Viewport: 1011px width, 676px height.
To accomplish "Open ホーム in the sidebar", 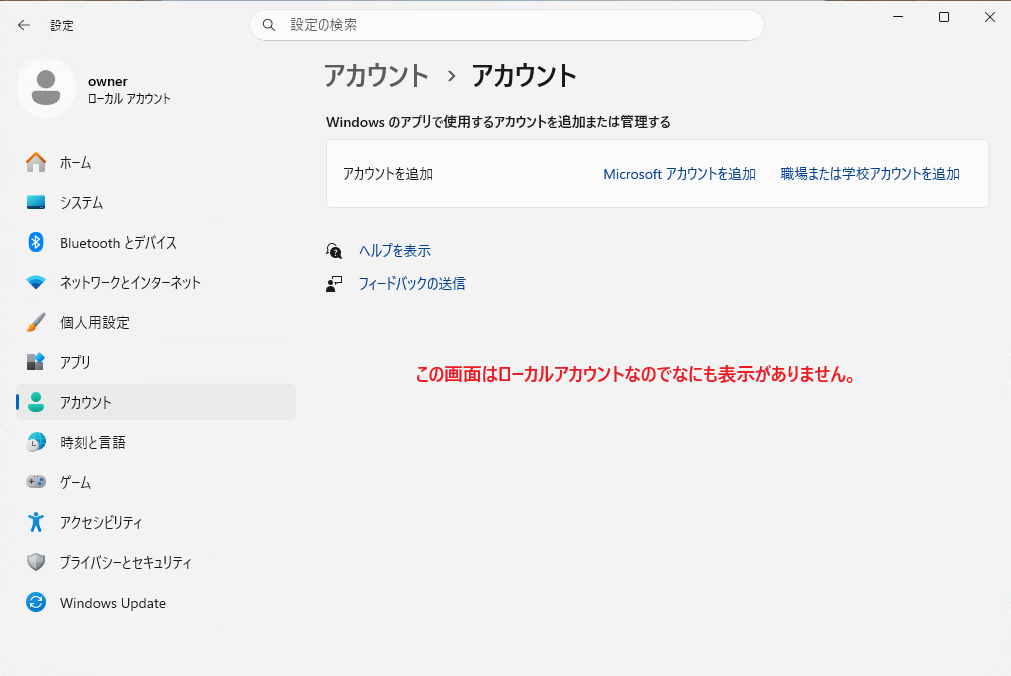I will click(156, 163).
